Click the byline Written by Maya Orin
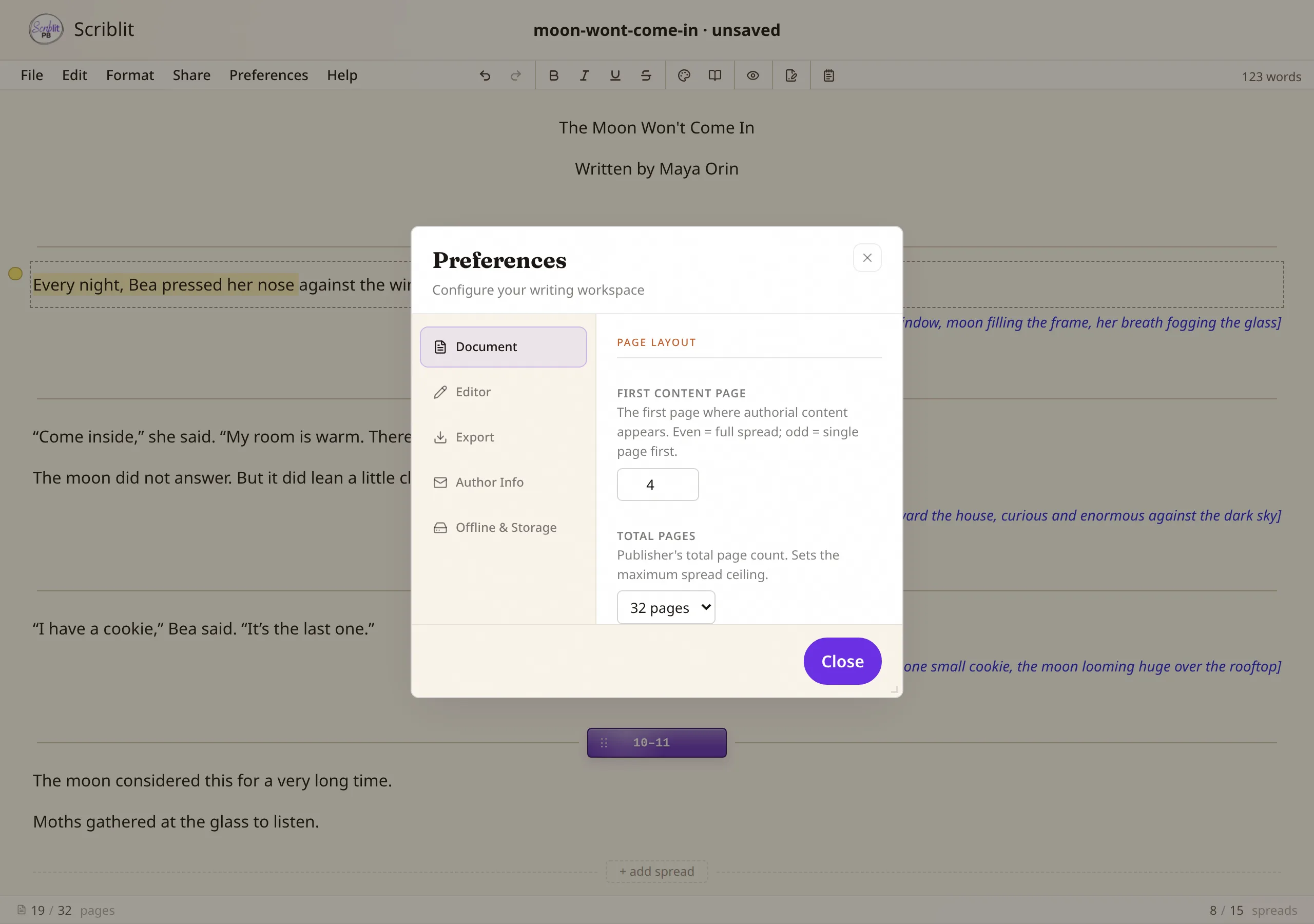Viewport: 1314px width, 924px height. click(656, 169)
